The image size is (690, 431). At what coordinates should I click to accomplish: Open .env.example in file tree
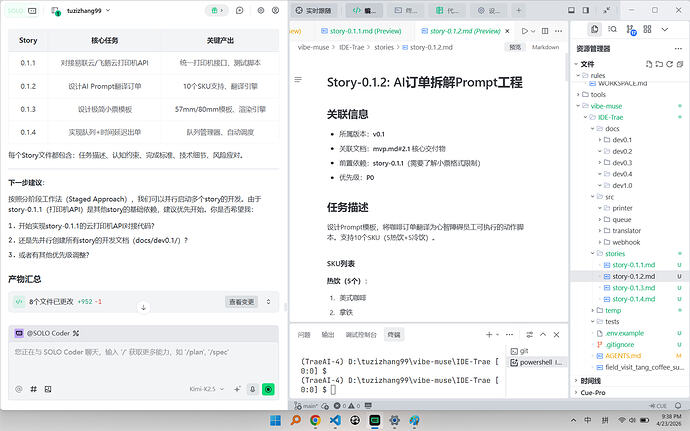624,333
